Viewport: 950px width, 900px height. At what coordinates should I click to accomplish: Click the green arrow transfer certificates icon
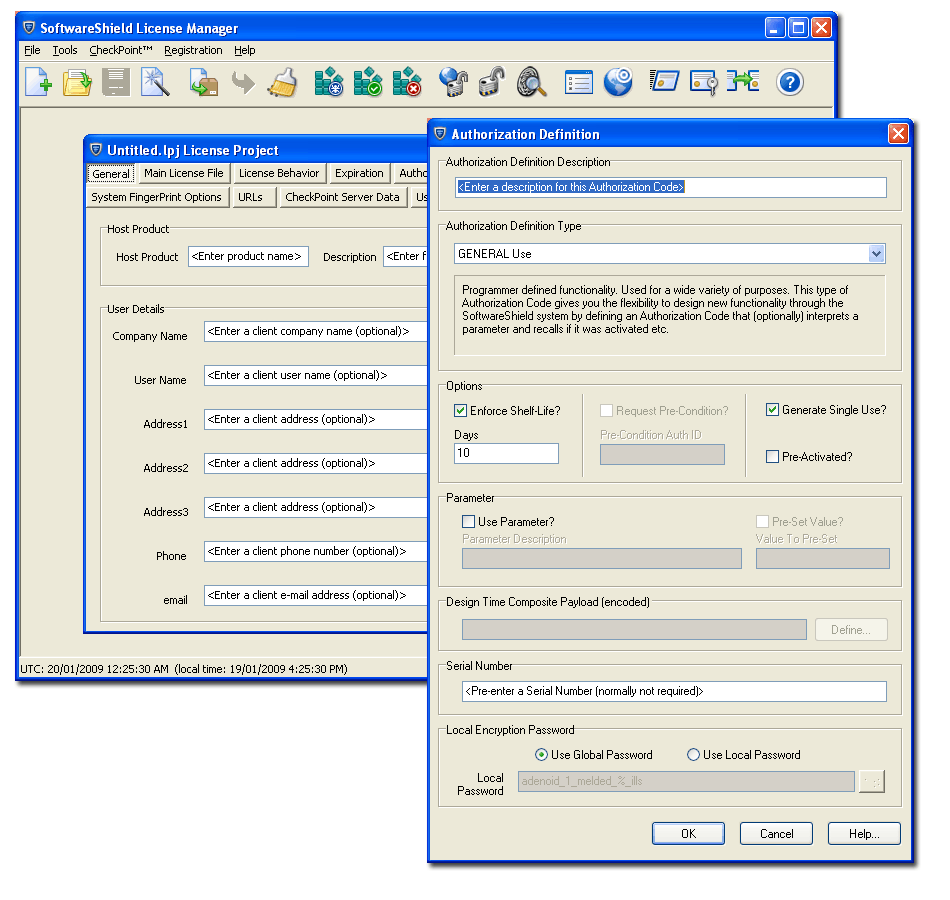coord(743,81)
